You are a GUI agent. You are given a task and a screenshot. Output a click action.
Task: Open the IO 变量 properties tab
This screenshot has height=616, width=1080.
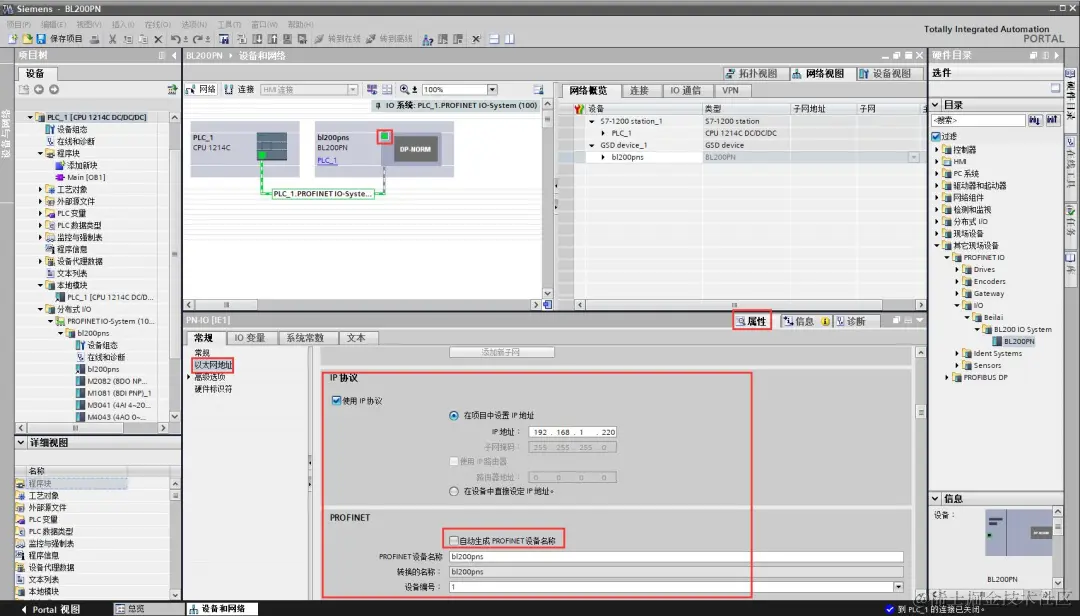tap(249, 338)
